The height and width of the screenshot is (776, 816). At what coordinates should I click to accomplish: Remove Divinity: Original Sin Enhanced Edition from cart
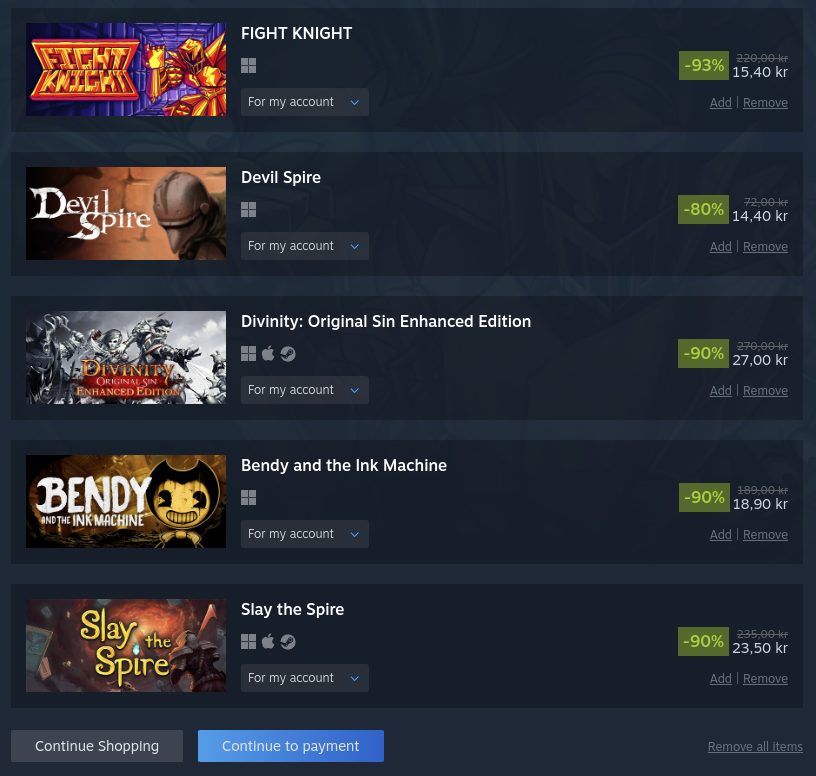[x=765, y=391]
